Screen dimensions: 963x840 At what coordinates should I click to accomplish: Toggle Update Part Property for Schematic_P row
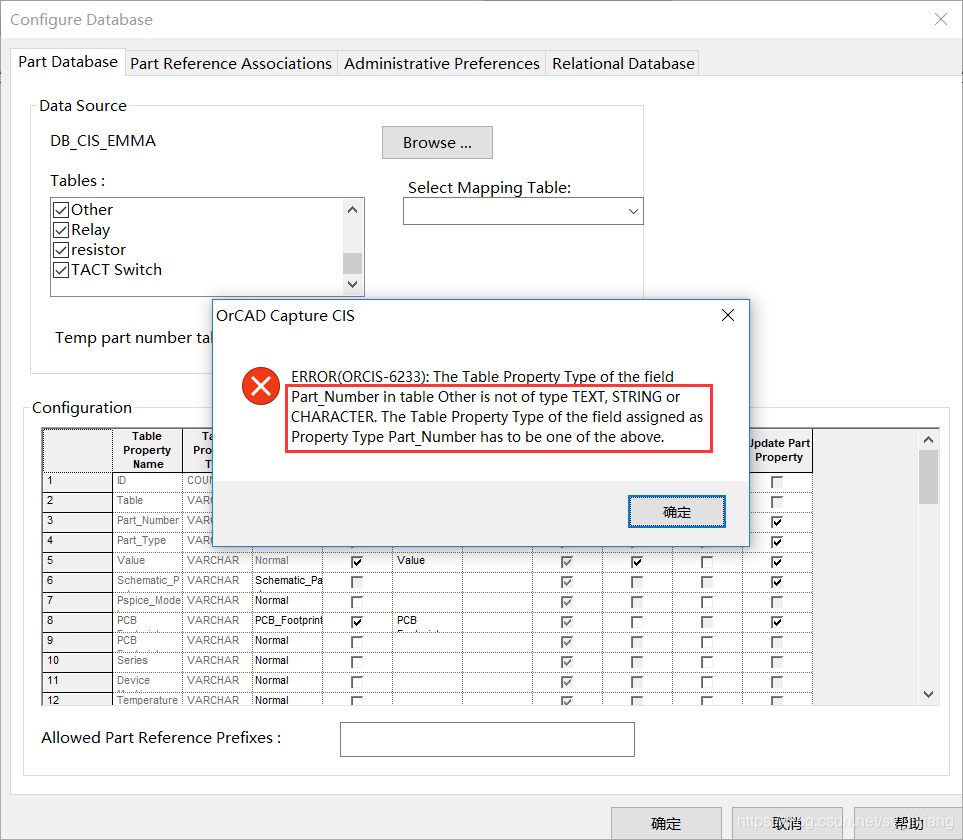777,582
